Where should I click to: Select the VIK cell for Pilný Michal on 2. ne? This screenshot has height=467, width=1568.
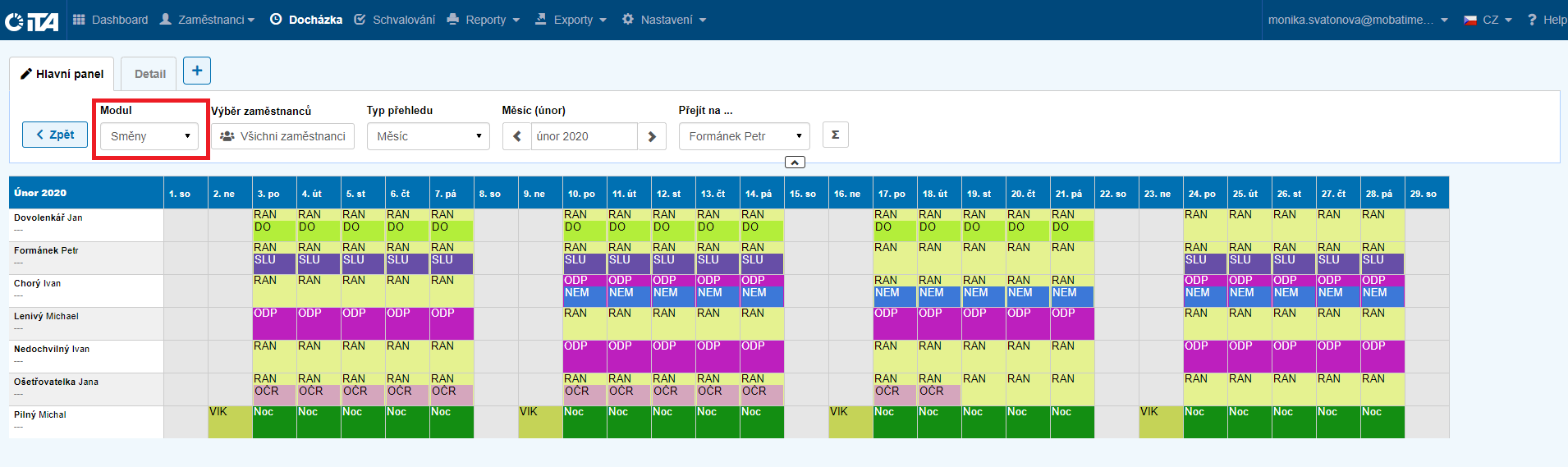[230, 422]
